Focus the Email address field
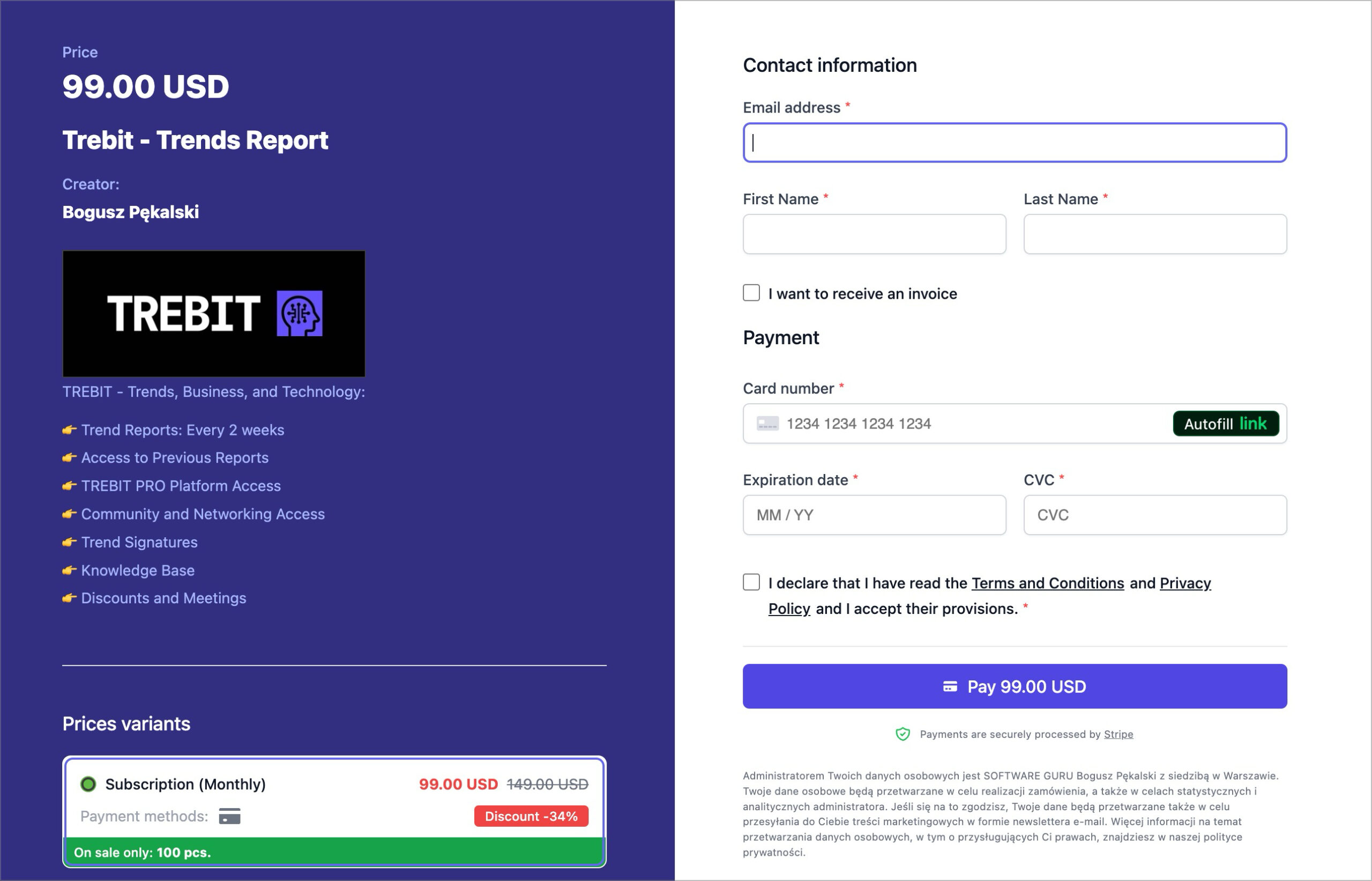1372x881 pixels. click(x=1015, y=143)
